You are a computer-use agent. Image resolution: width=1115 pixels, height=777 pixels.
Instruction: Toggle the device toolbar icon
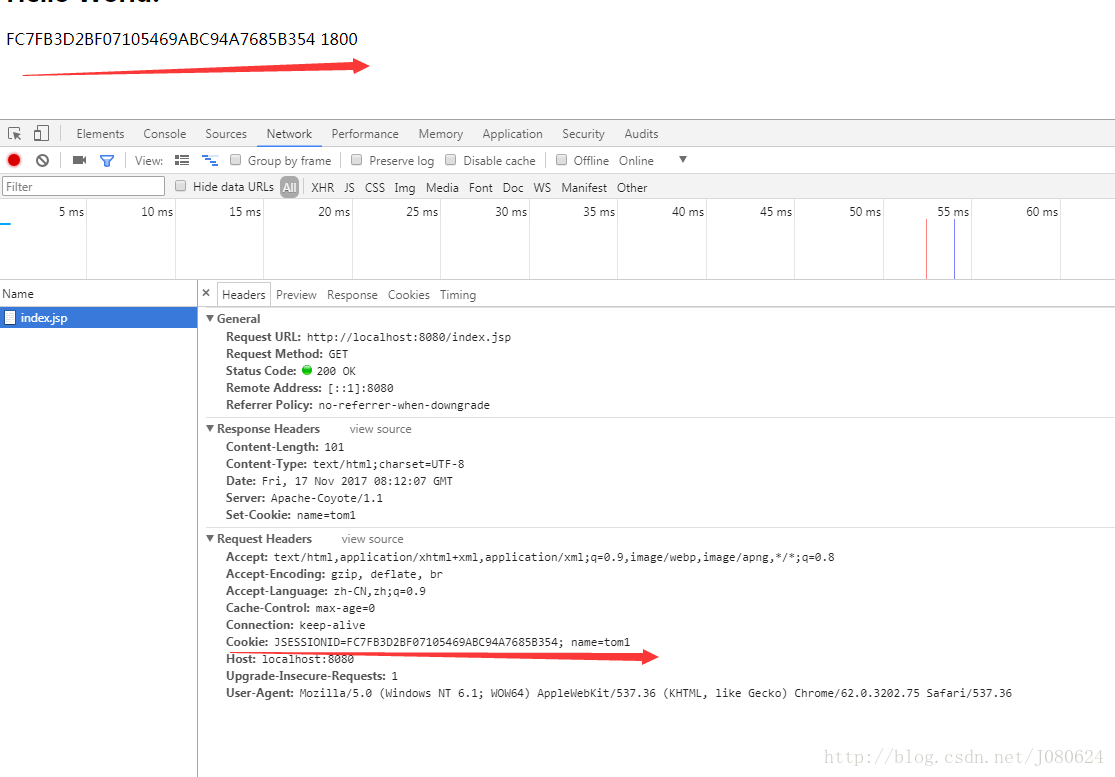[42, 133]
